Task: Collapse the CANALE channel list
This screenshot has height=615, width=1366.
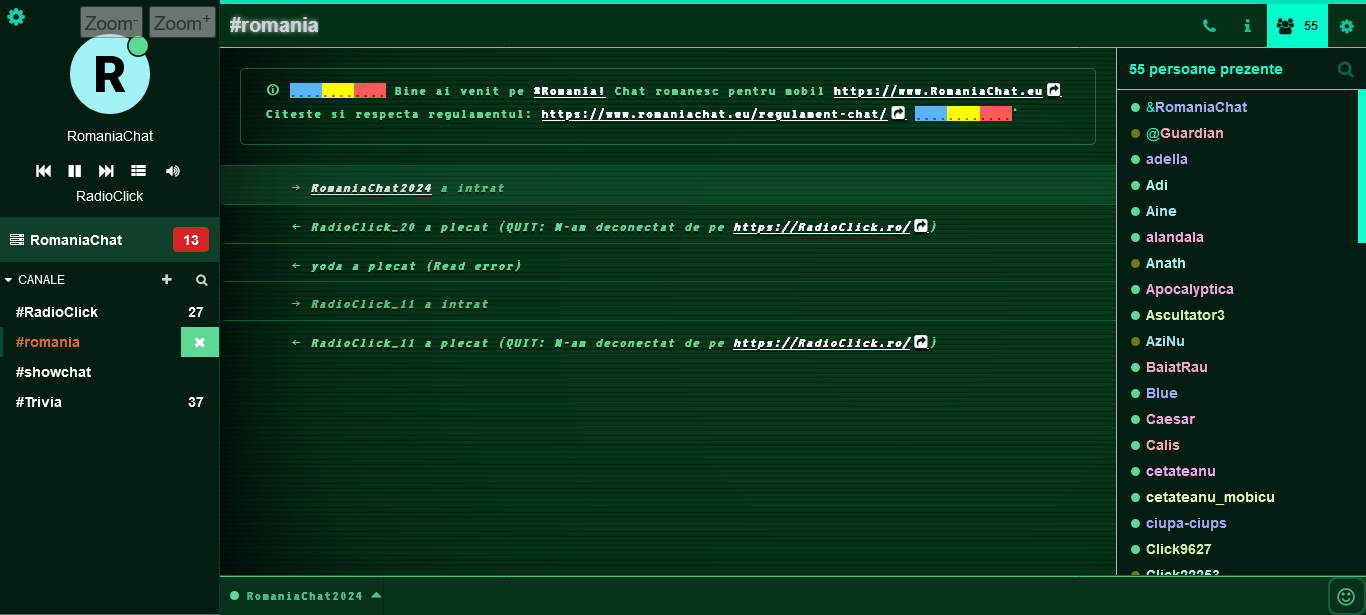Action: point(10,280)
